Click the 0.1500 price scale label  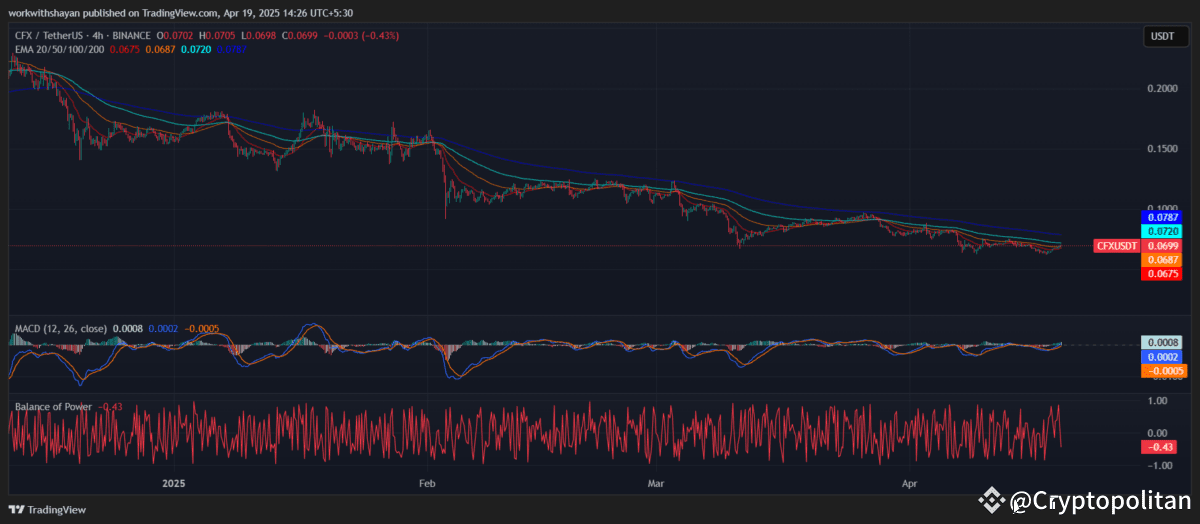coord(1161,148)
